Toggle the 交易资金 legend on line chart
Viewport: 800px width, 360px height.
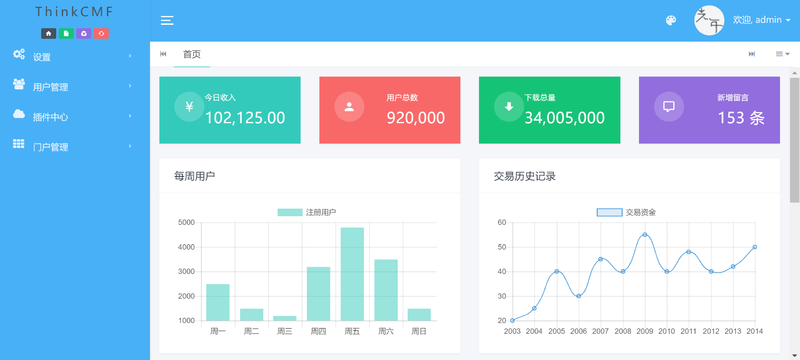tap(626, 212)
